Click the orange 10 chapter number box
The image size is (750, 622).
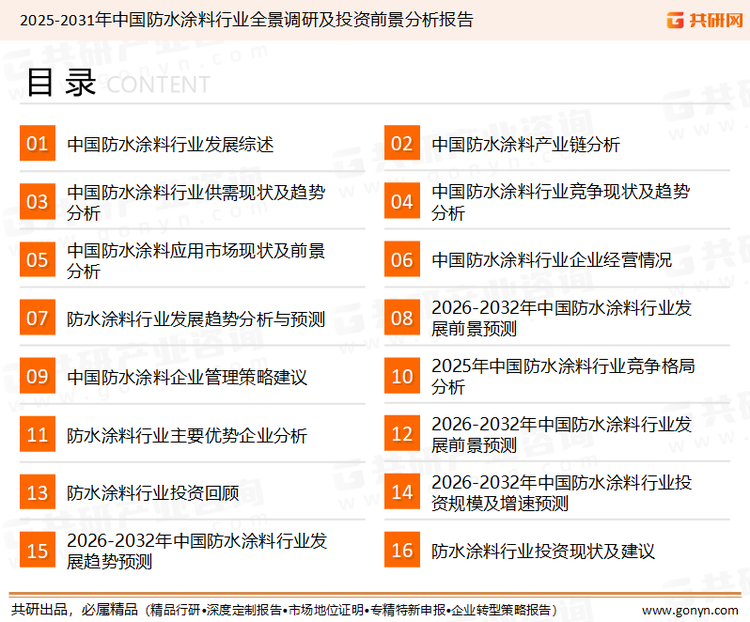[x=402, y=376]
